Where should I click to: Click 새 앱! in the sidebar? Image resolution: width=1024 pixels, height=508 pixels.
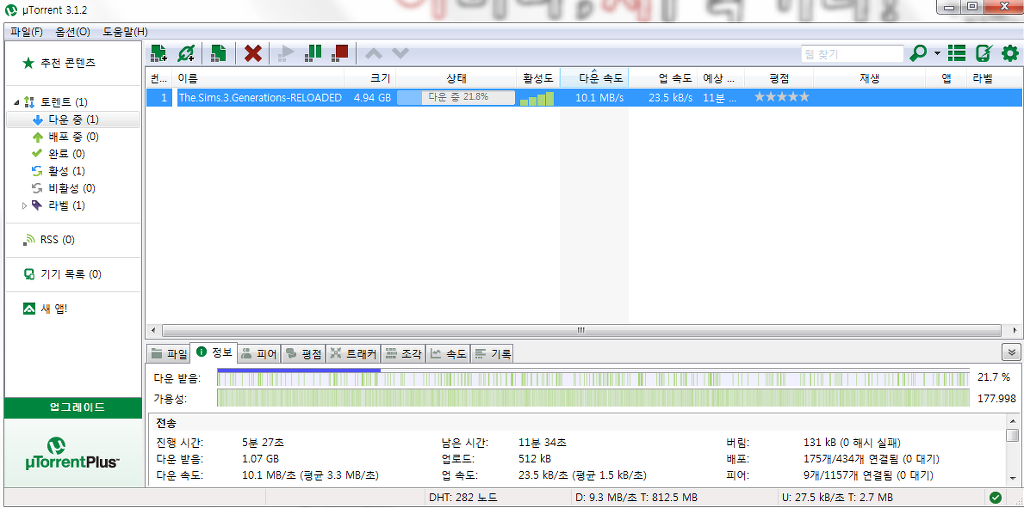45,309
